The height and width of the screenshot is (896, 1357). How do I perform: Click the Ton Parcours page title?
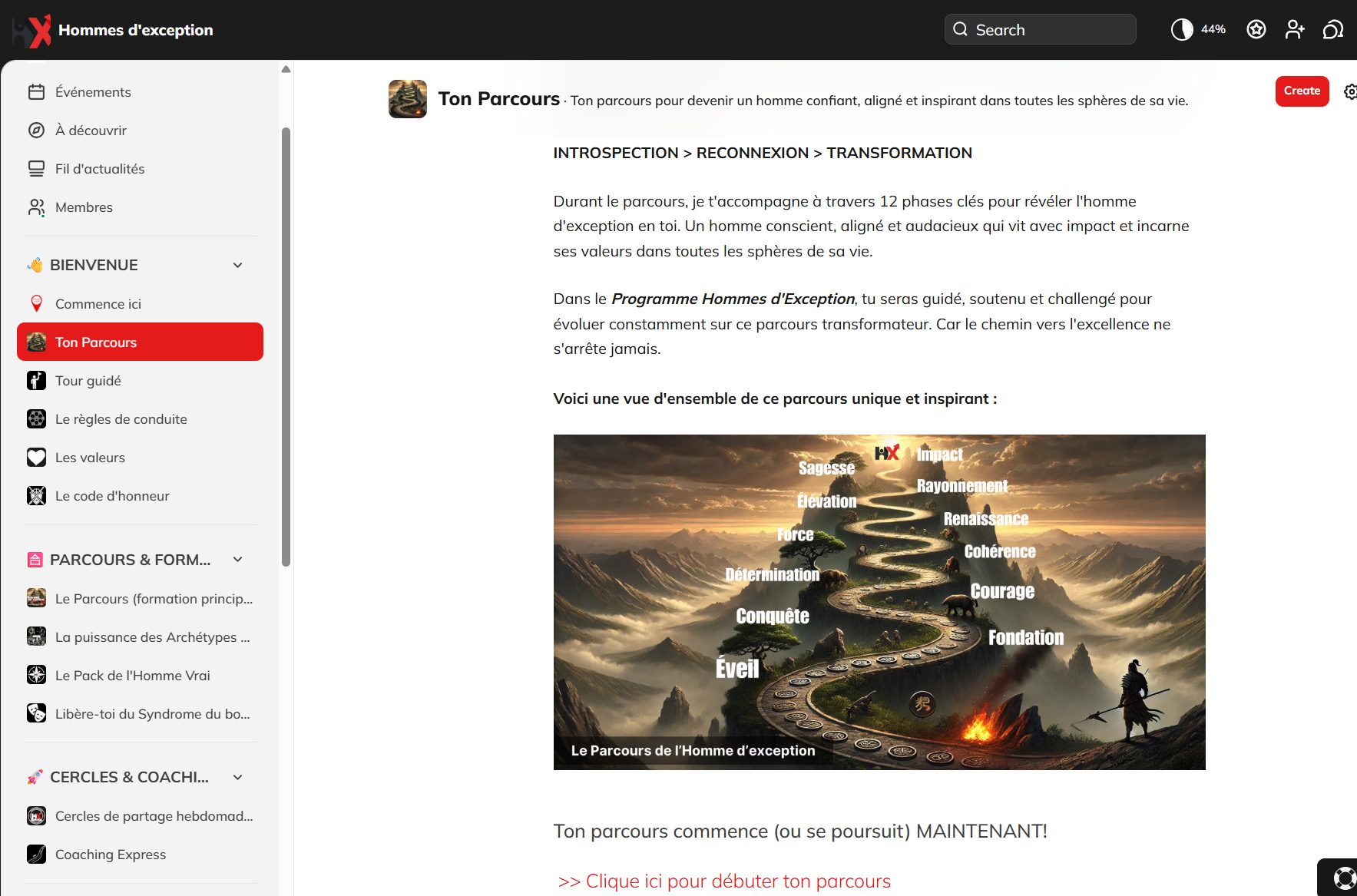[499, 99]
